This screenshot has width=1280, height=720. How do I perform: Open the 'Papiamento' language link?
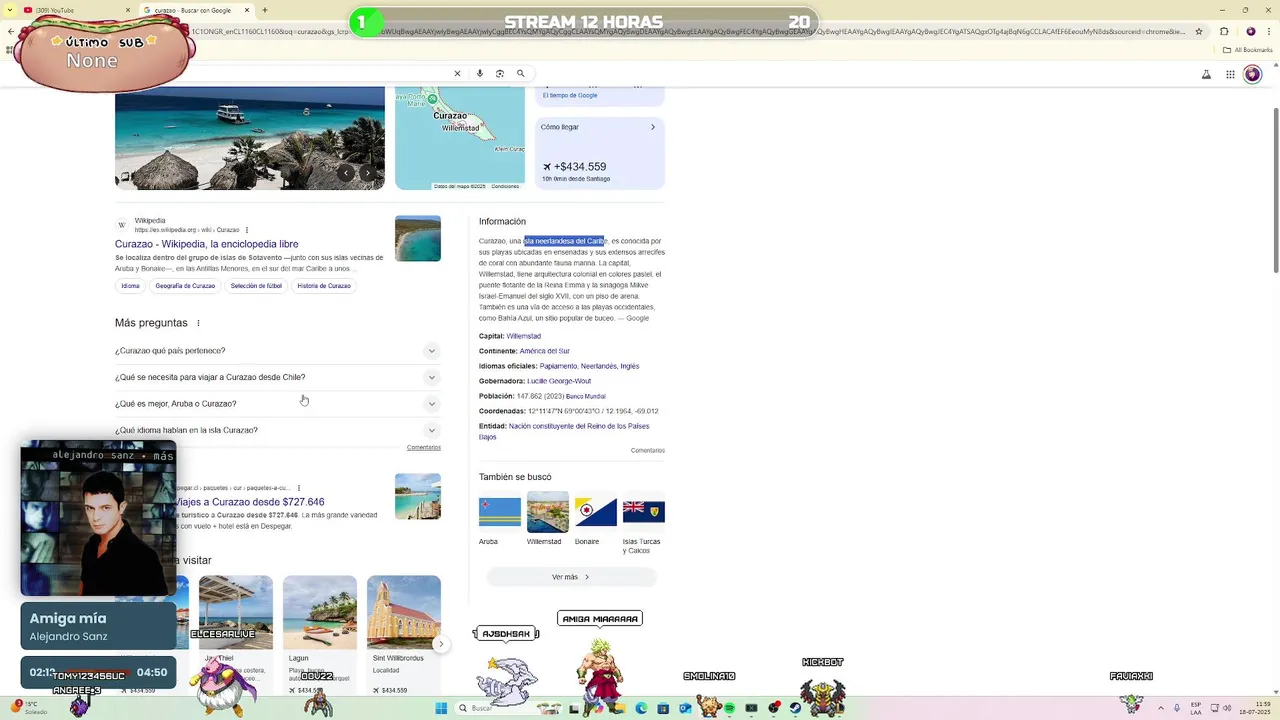click(x=558, y=366)
